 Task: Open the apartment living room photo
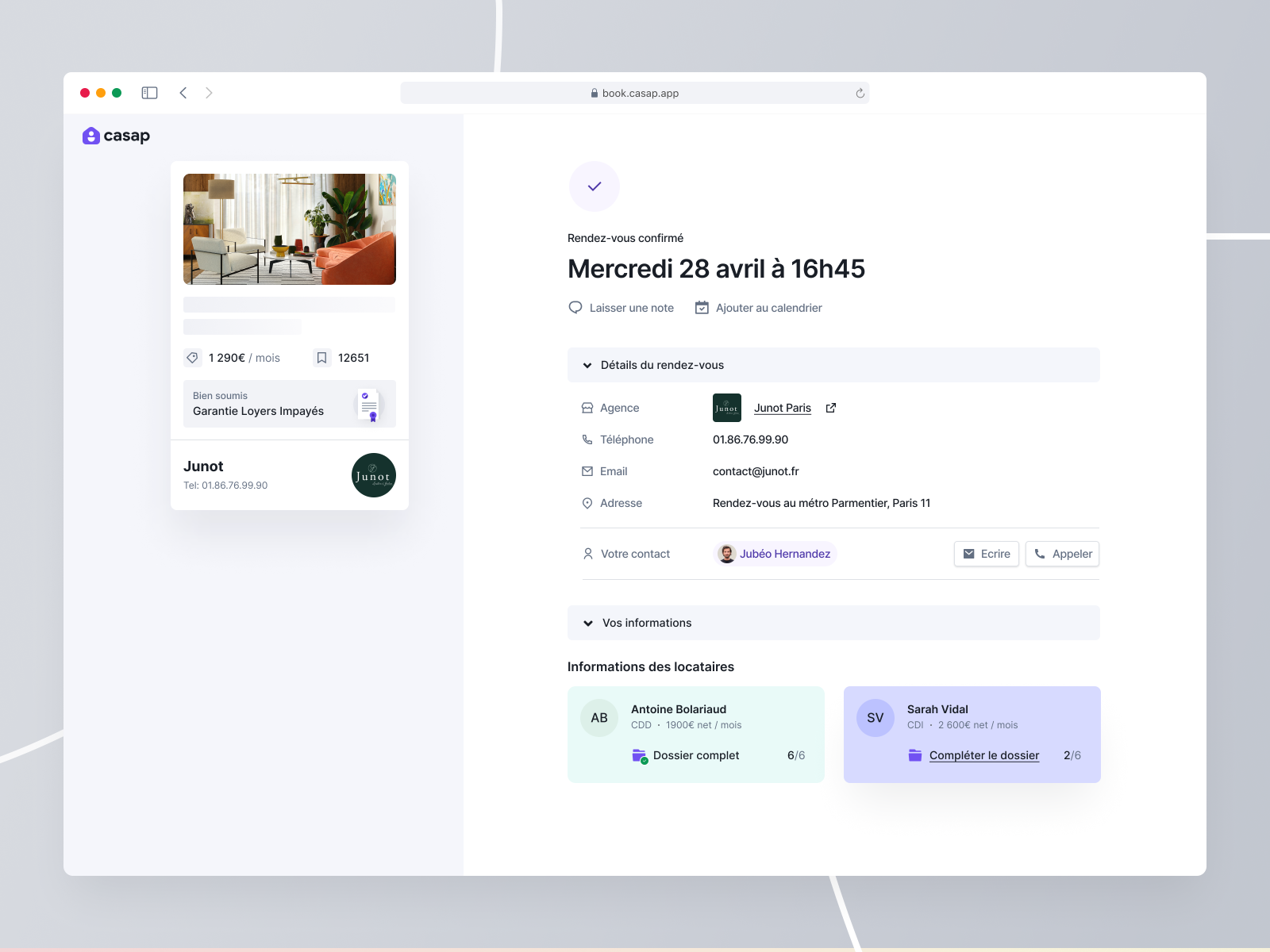pos(290,229)
